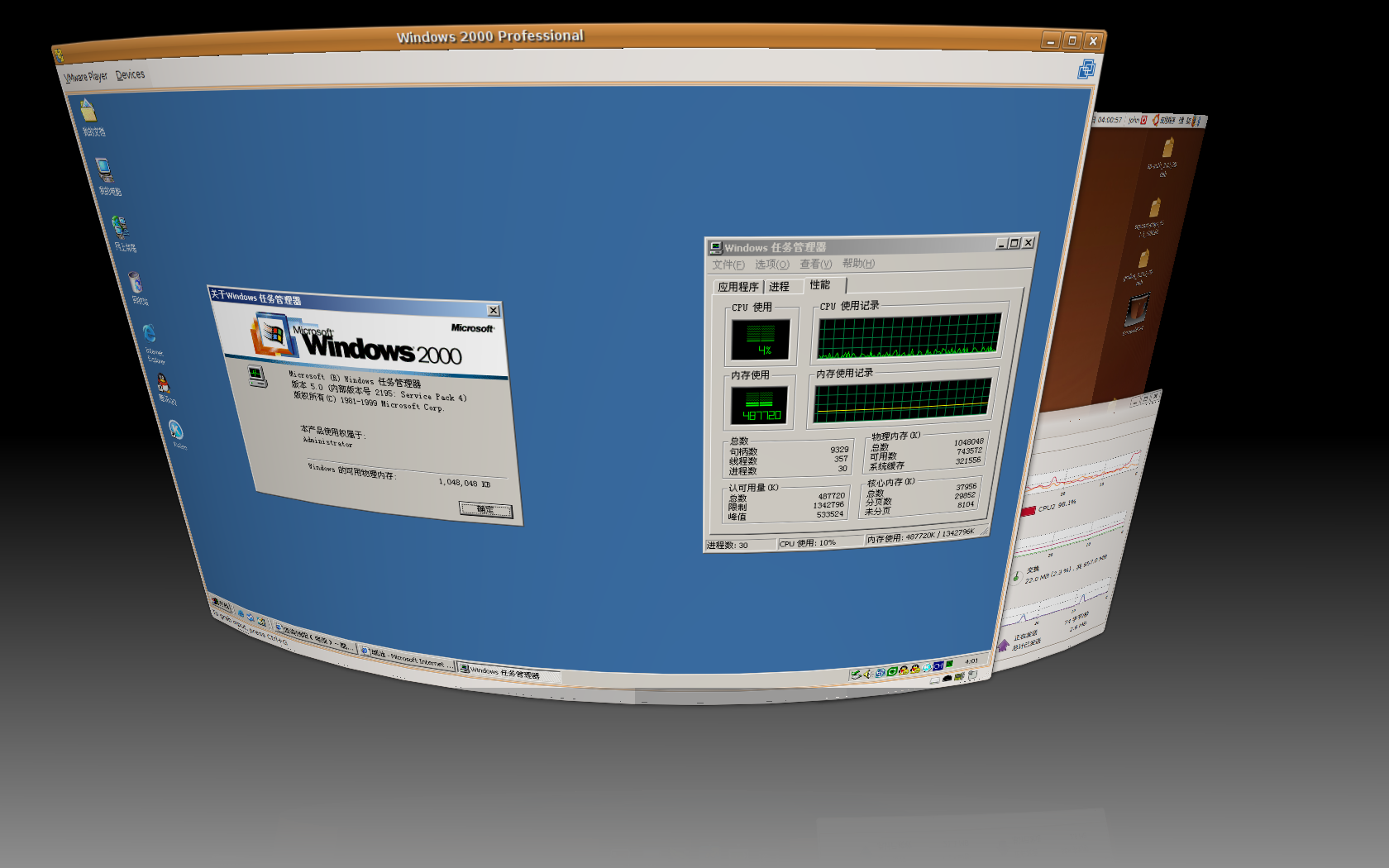Open the top folder icon on Ubuntu desktop

(1167, 148)
